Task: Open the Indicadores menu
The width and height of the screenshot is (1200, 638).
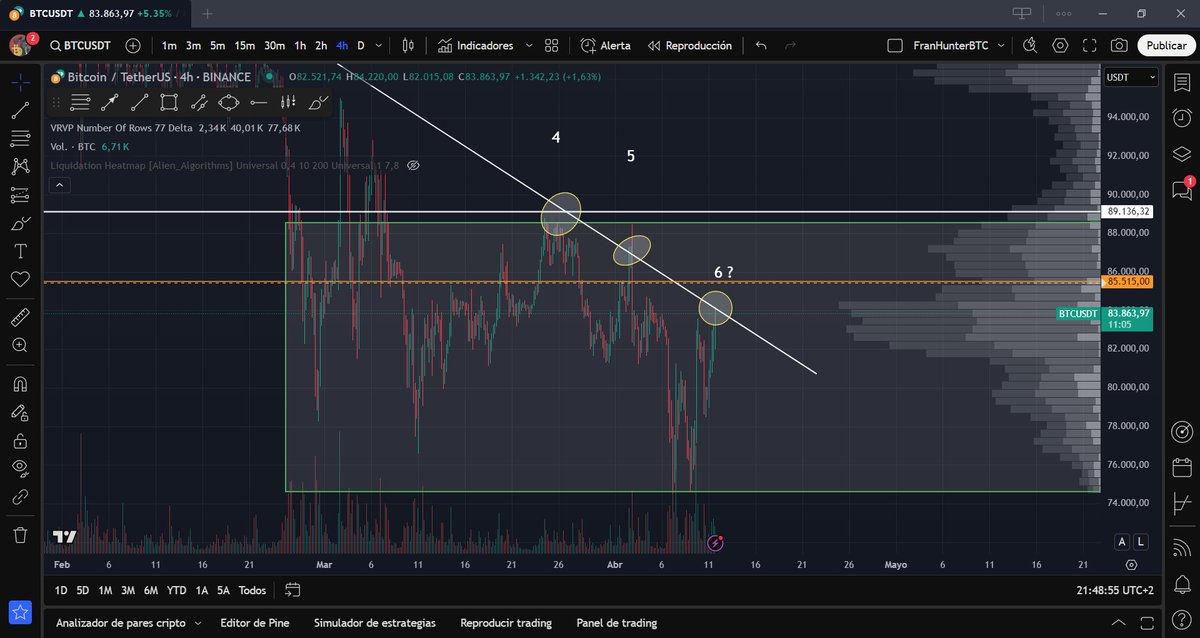Action: pyautogui.click(x=475, y=46)
